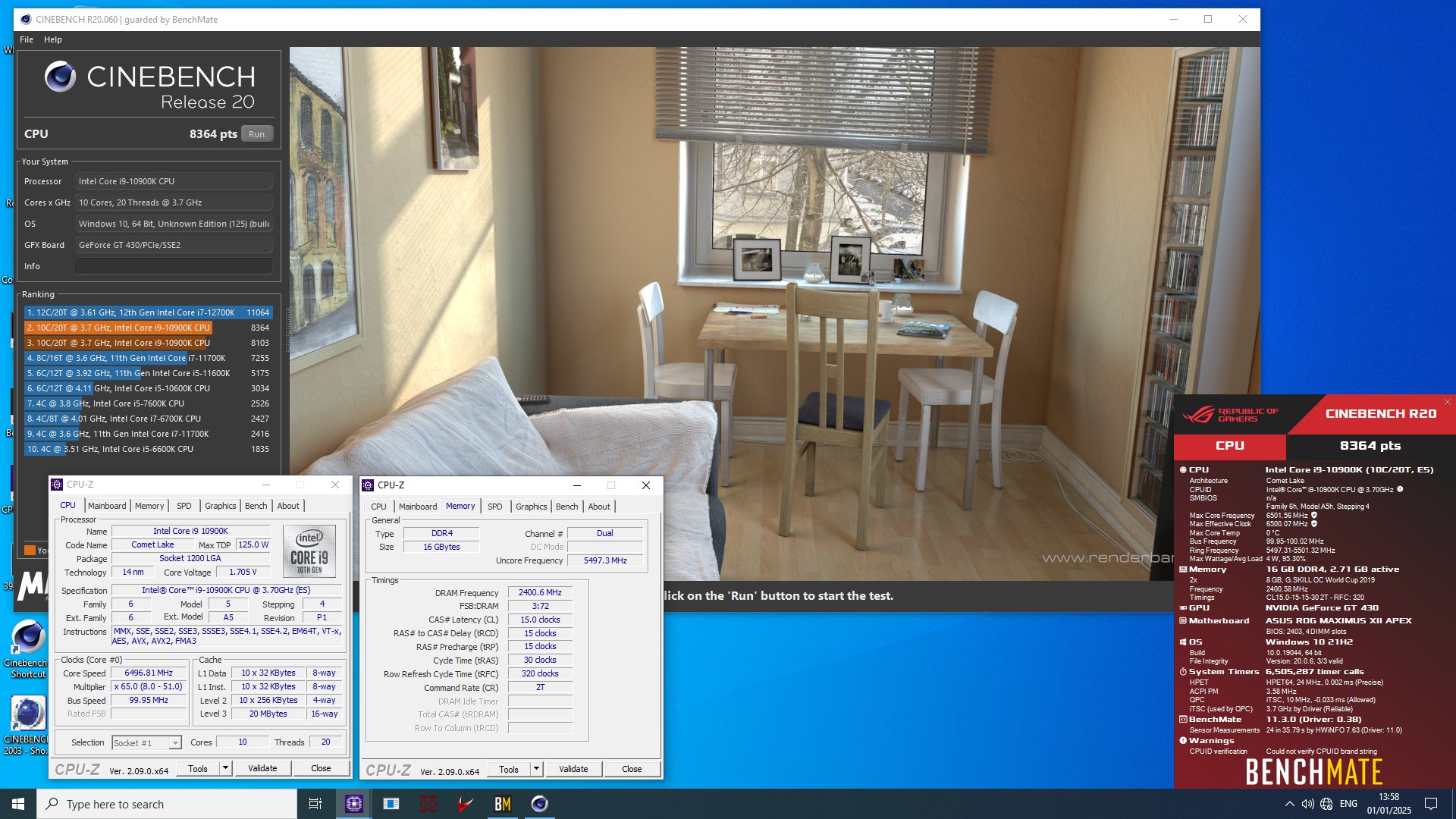Open the File menu in Cinebench
Image resolution: width=1456 pixels, height=819 pixels.
(27, 39)
